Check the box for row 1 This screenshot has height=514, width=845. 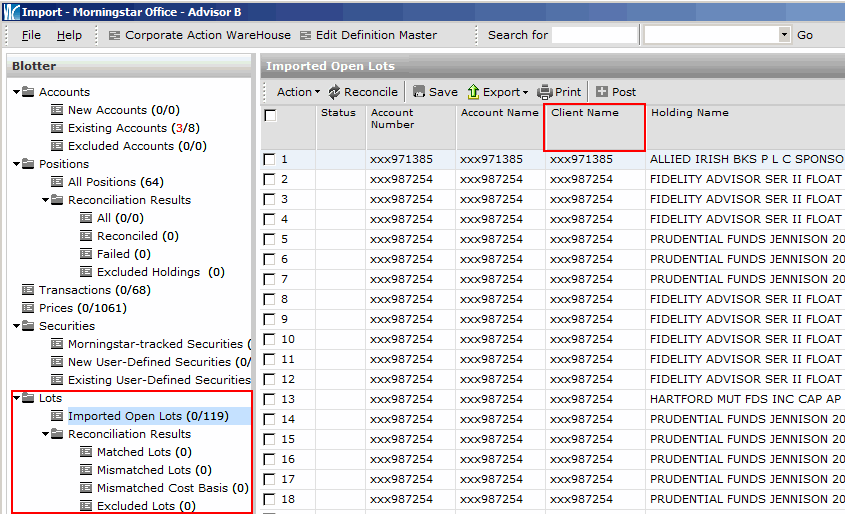coord(270,159)
